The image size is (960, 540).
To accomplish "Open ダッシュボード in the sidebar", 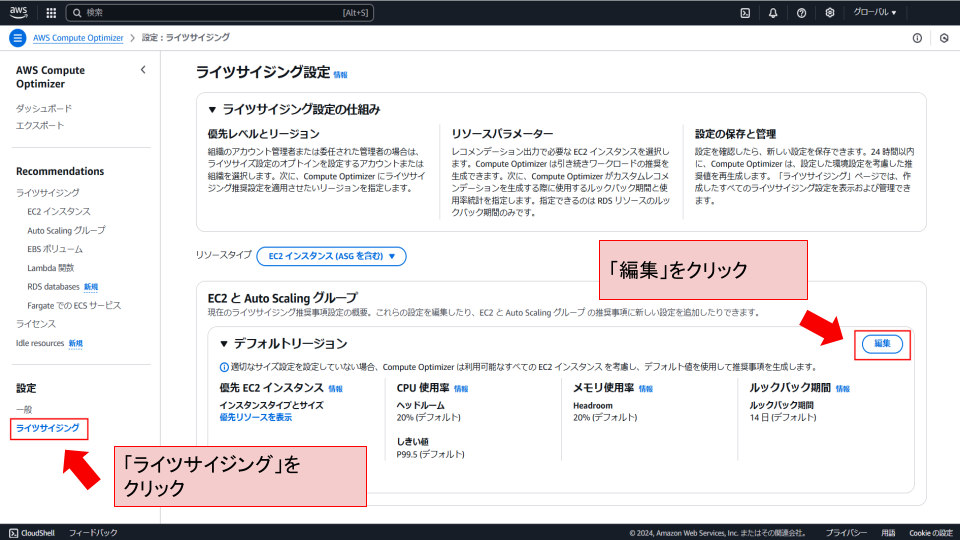I will (x=43, y=108).
